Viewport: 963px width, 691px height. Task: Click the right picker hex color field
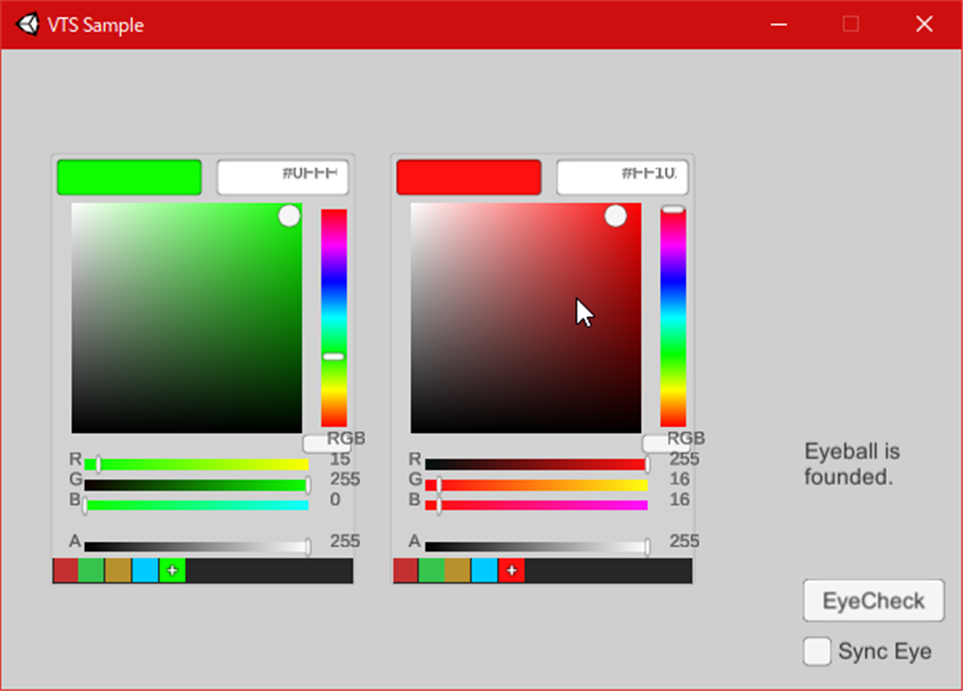pos(622,177)
